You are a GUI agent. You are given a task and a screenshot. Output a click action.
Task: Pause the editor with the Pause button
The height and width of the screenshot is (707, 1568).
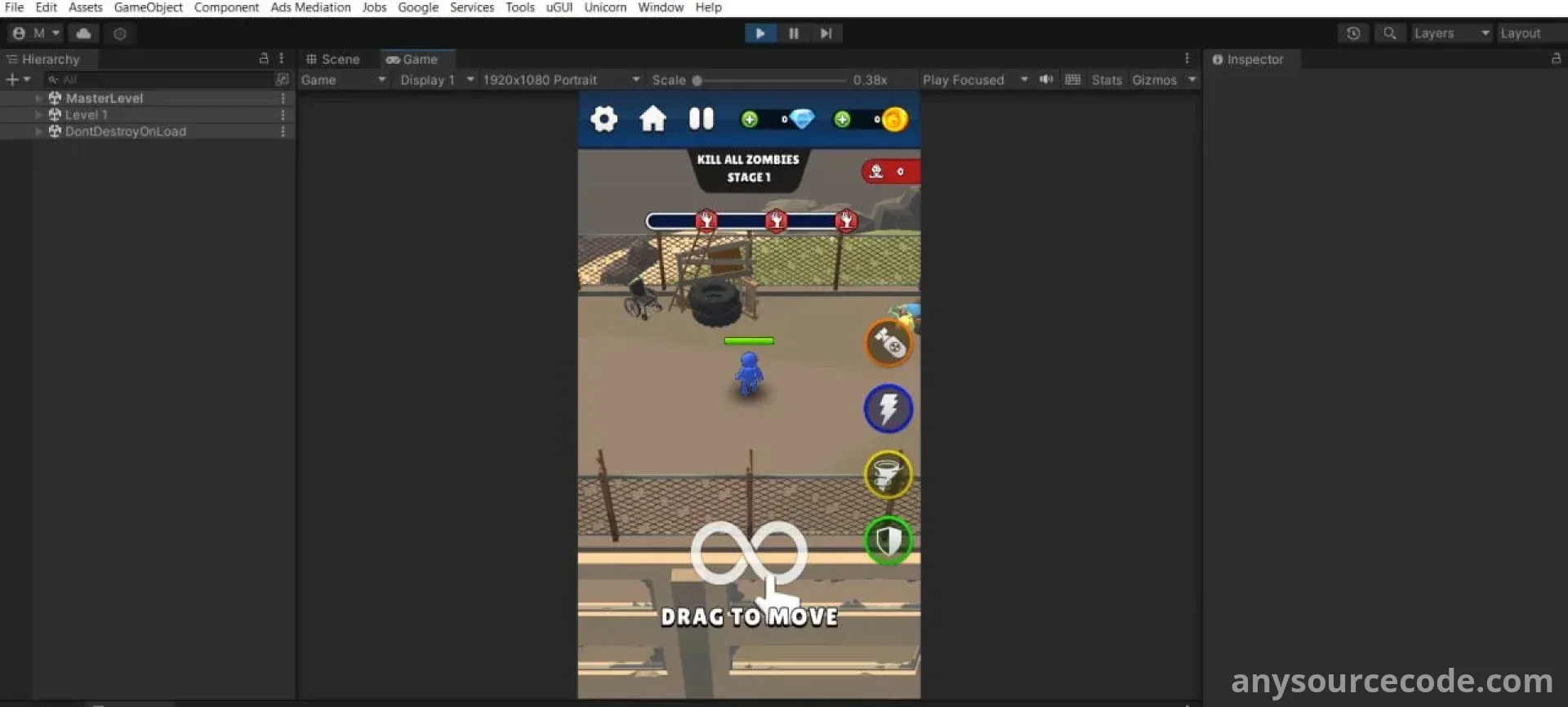click(x=793, y=33)
